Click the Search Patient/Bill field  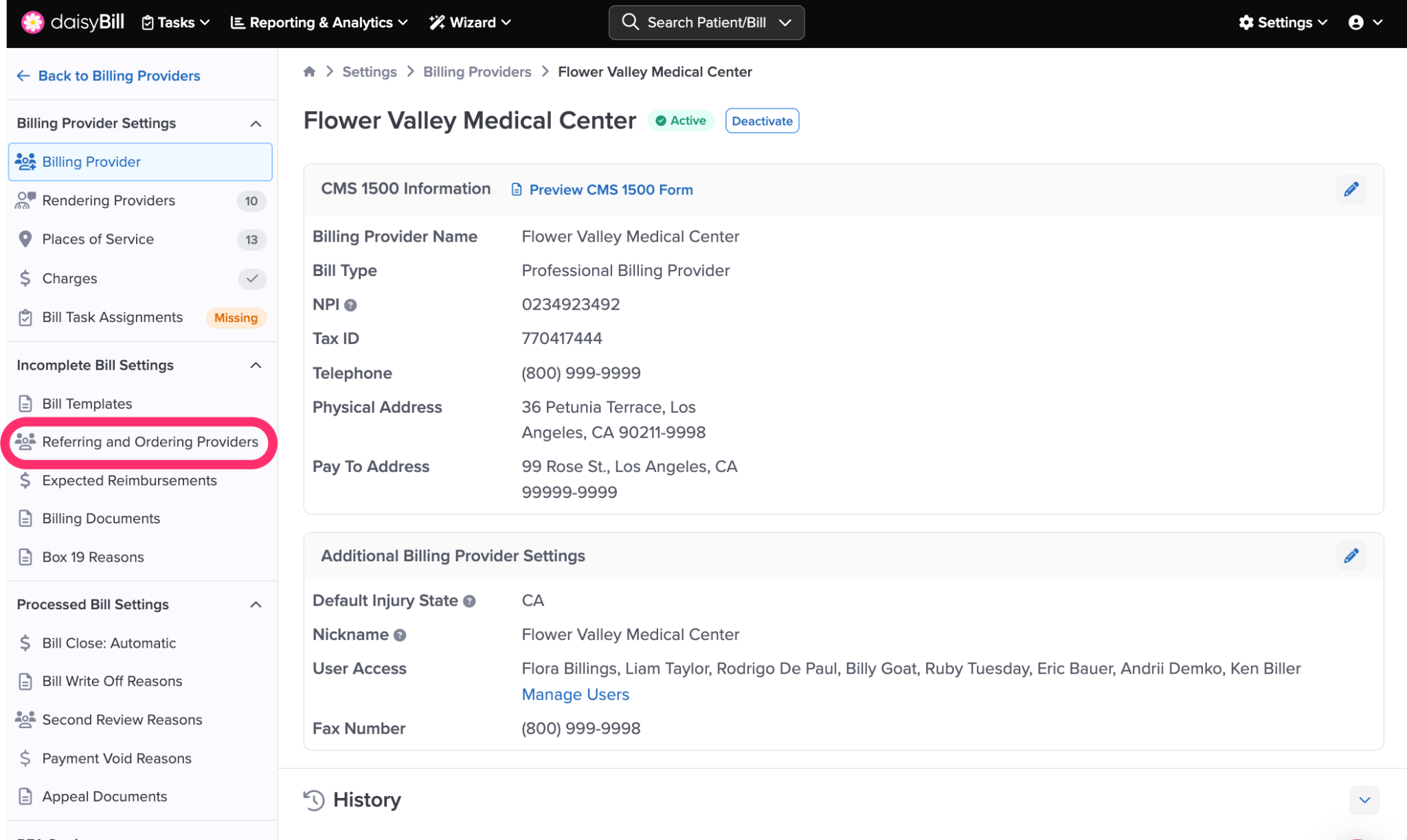(x=706, y=22)
